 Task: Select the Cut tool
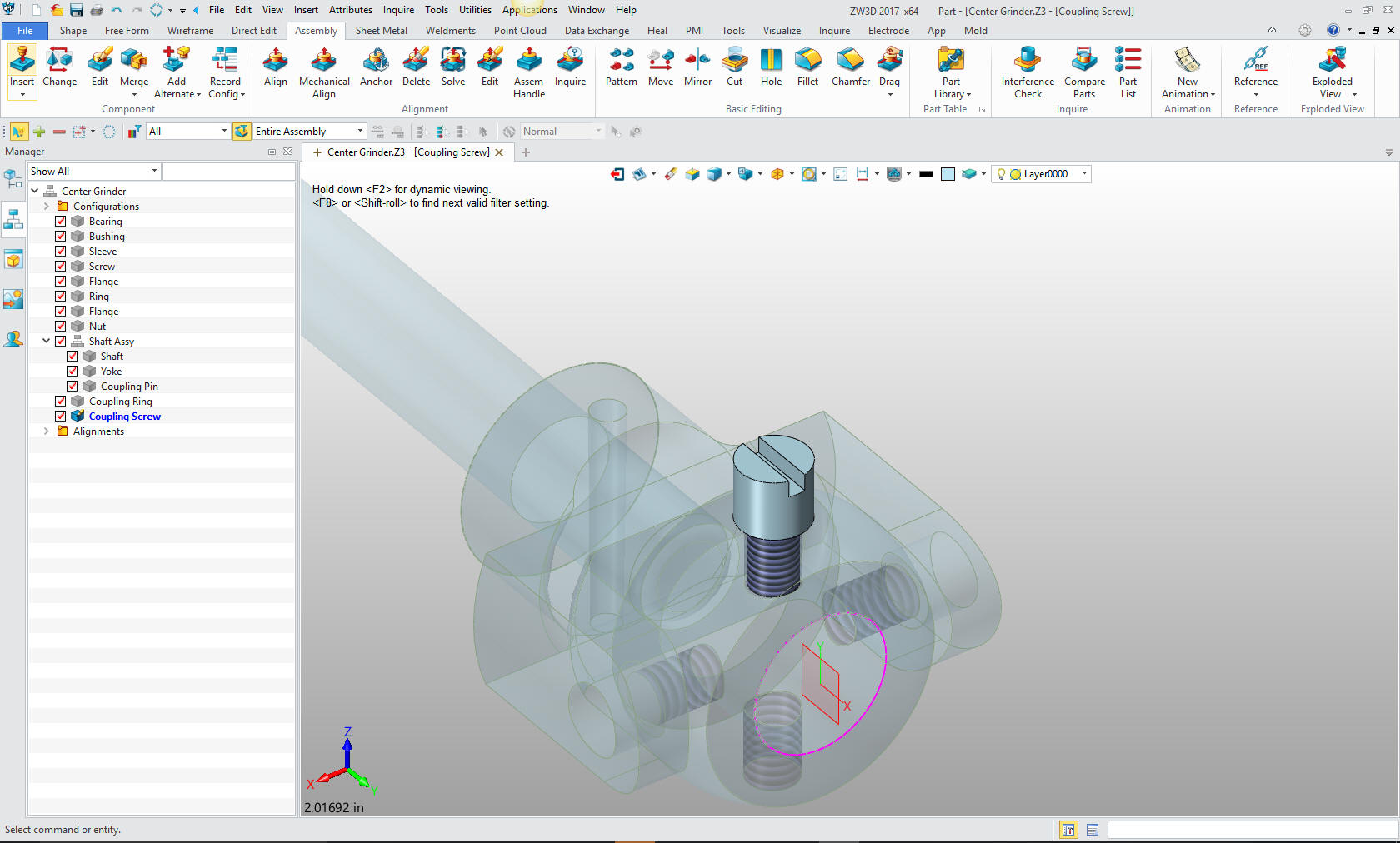734,67
